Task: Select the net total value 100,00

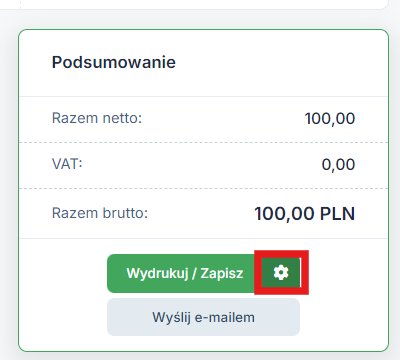Action: pyautogui.click(x=330, y=119)
